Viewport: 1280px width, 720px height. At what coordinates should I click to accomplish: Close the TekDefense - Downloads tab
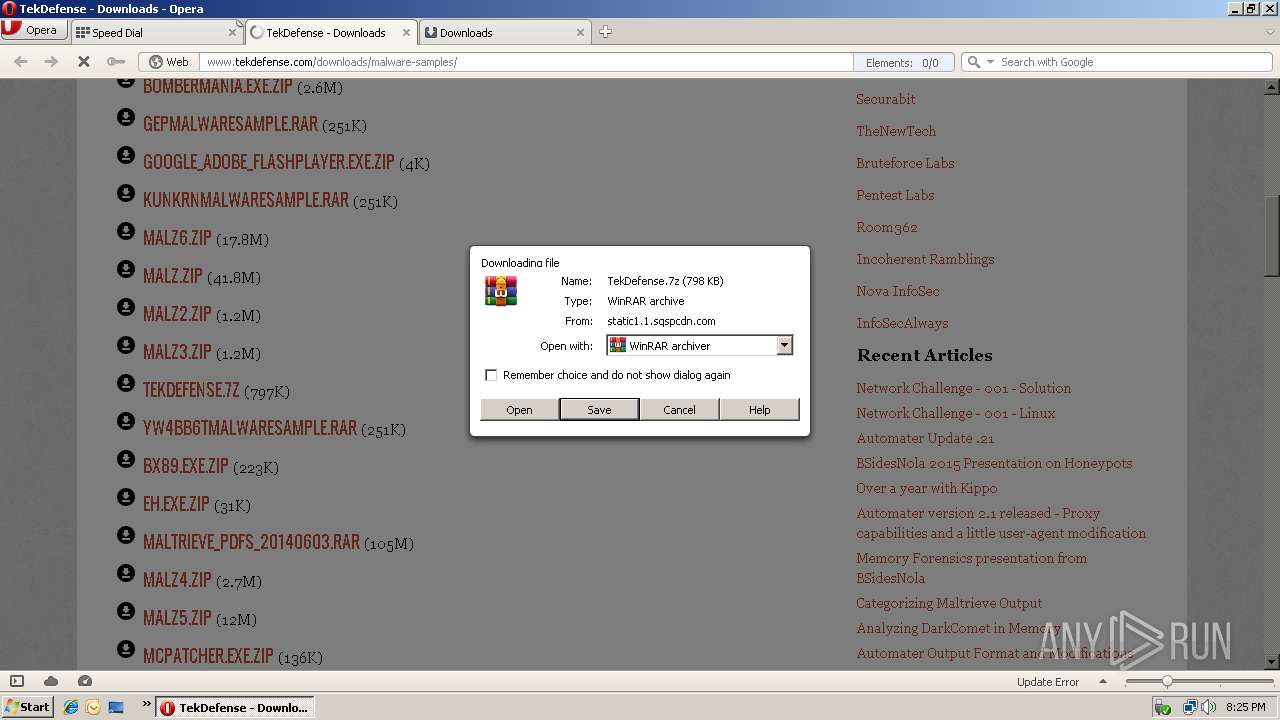(406, 32)
